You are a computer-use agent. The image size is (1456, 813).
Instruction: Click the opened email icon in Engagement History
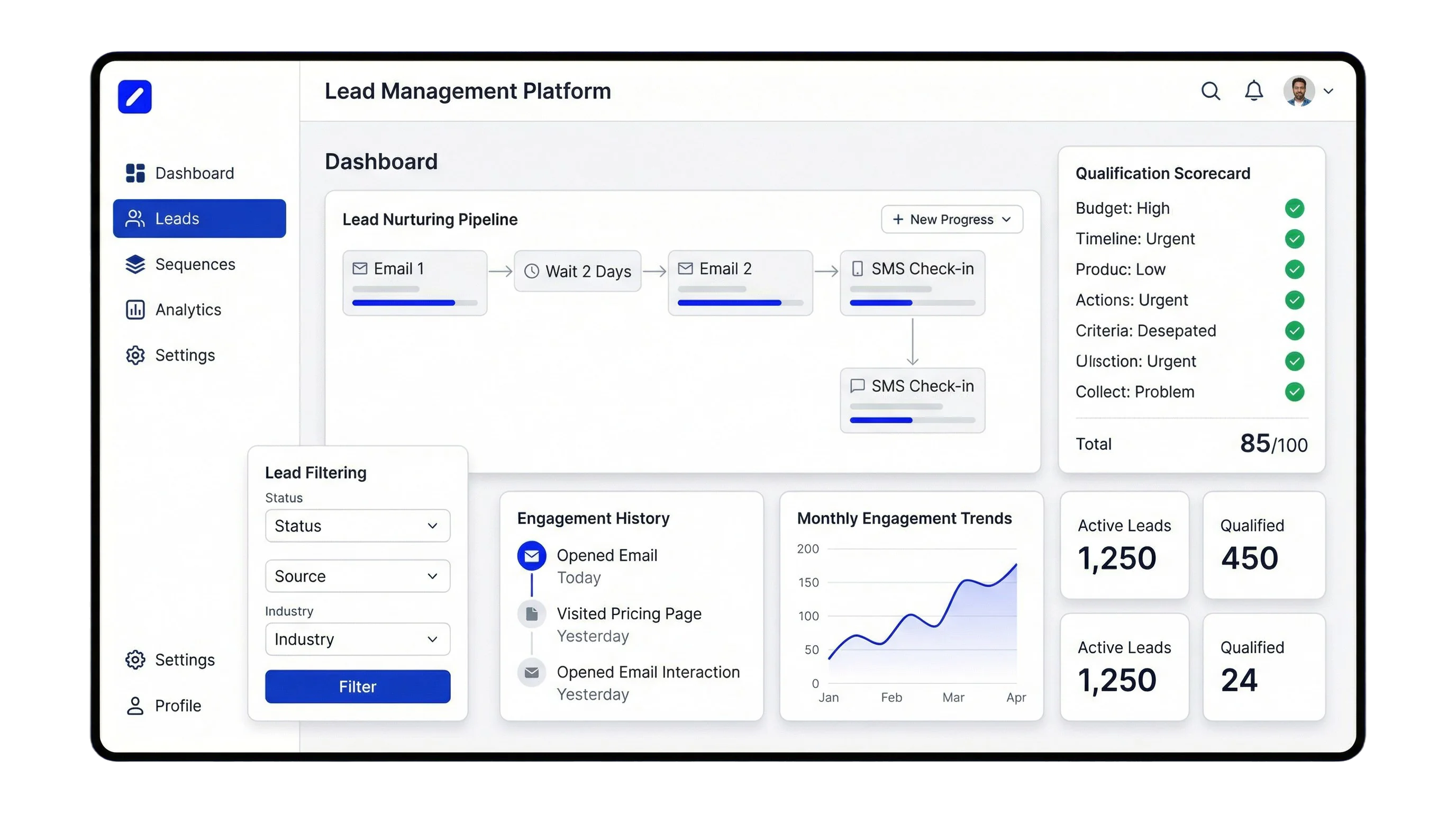coord(531,556)
